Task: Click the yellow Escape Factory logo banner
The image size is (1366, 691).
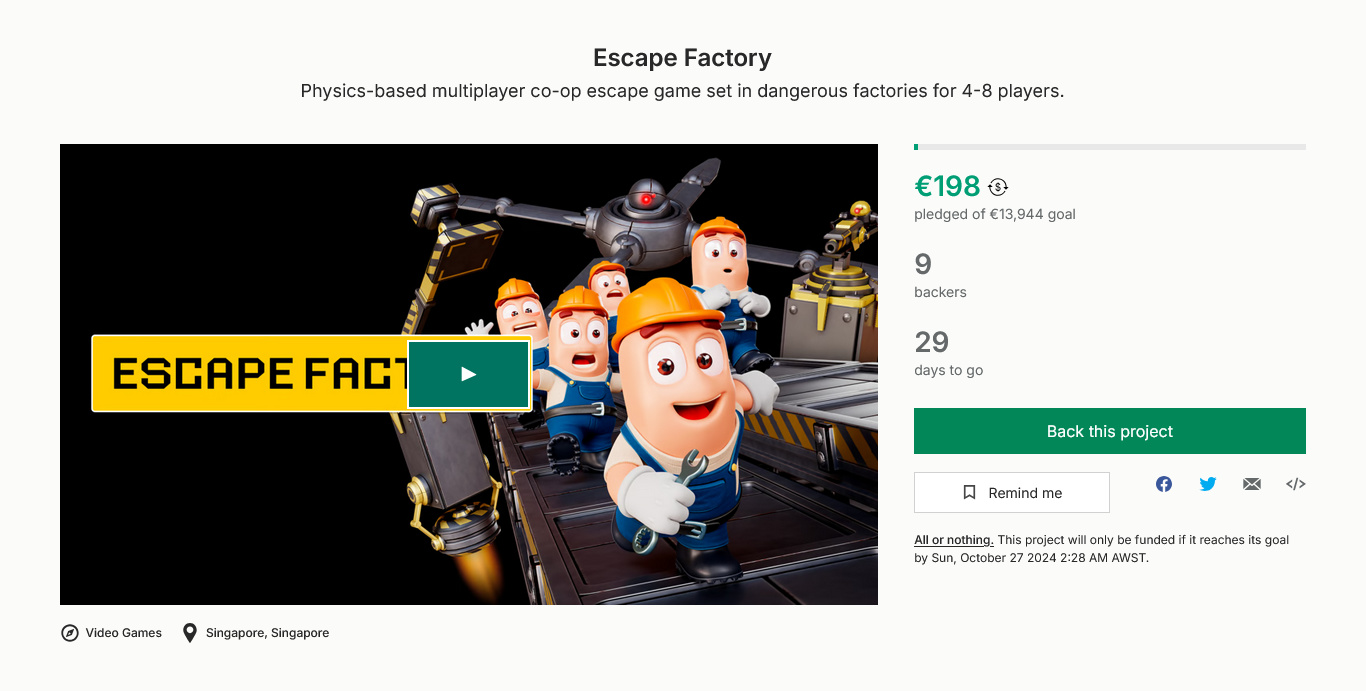Action: [x=250, y=374]
